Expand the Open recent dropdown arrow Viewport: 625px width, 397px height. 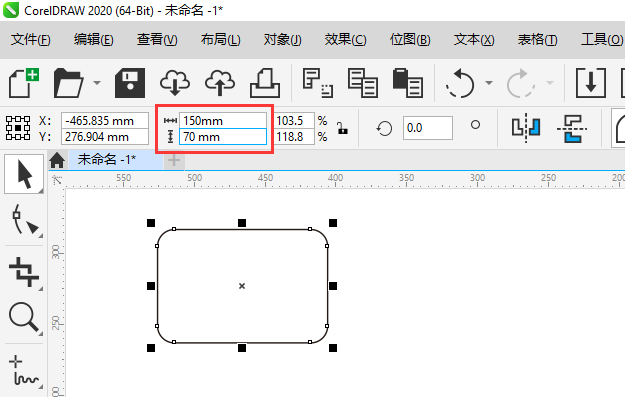[x=97, y=83]
